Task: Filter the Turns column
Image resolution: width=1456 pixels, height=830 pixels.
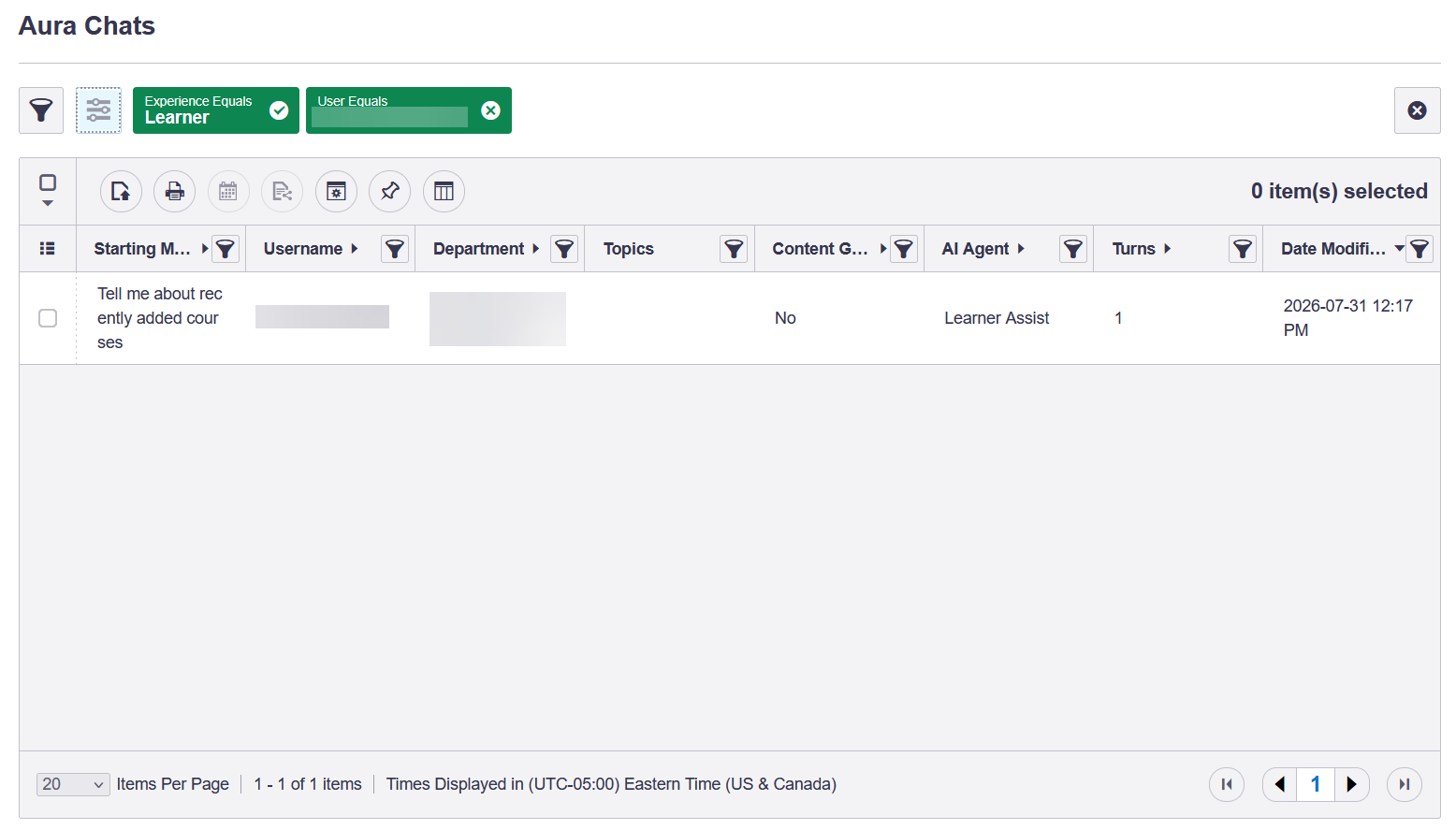Action: click(1242, 249)
